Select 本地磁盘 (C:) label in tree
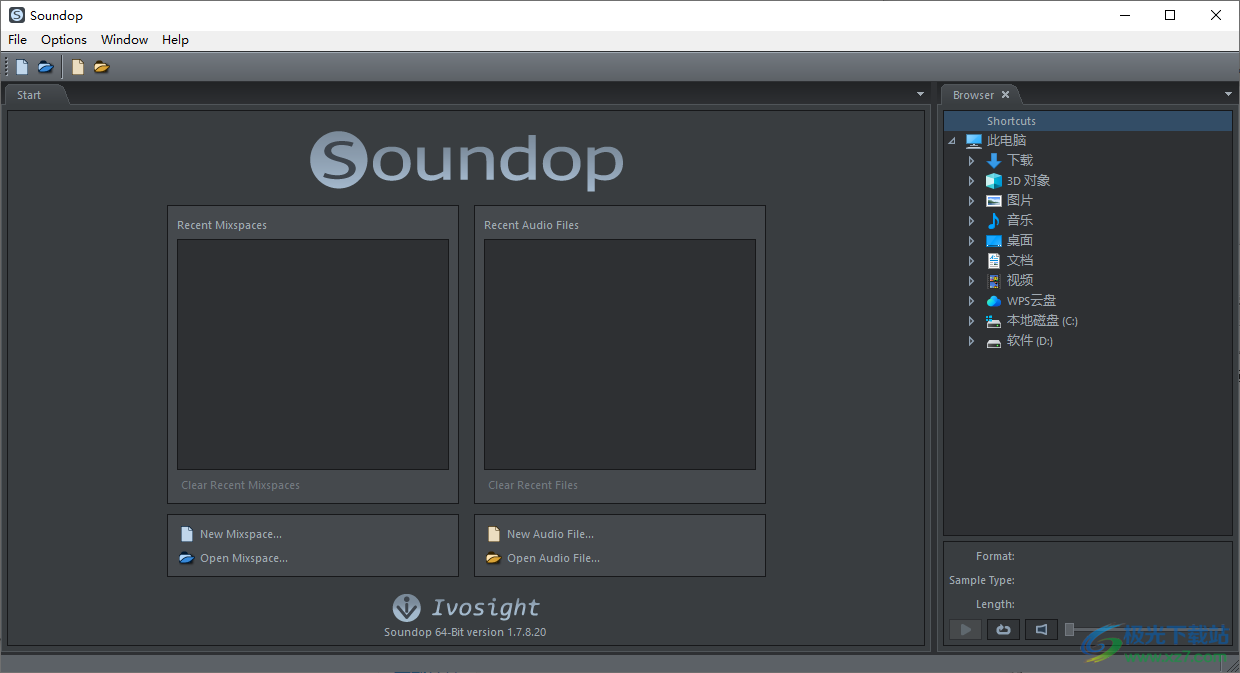 point(1042,321)
